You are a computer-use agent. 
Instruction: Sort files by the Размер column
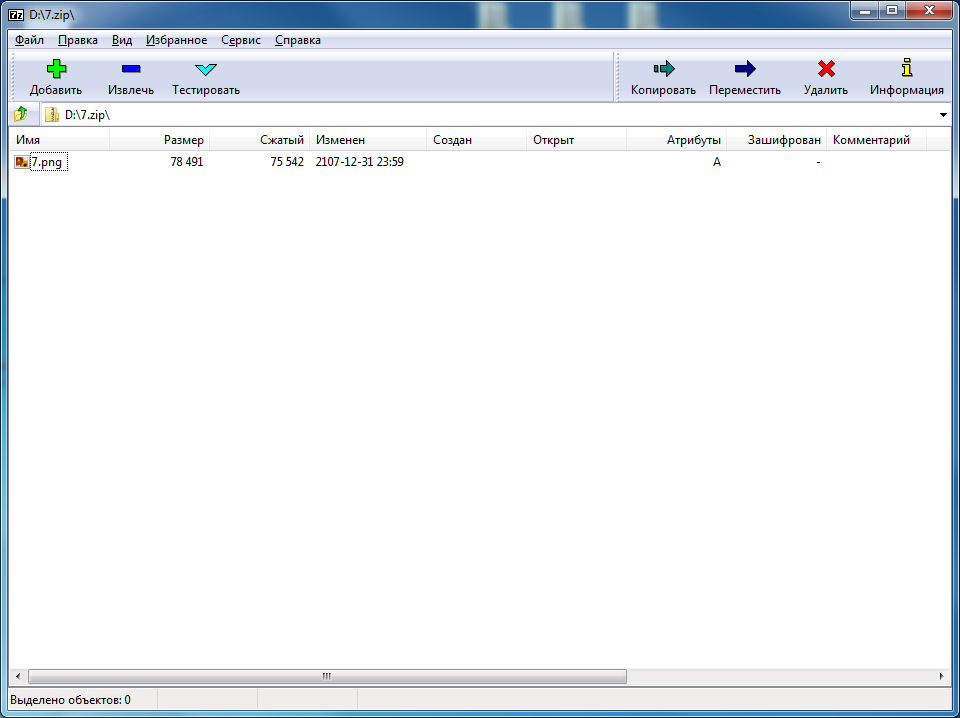click(186, 140)
